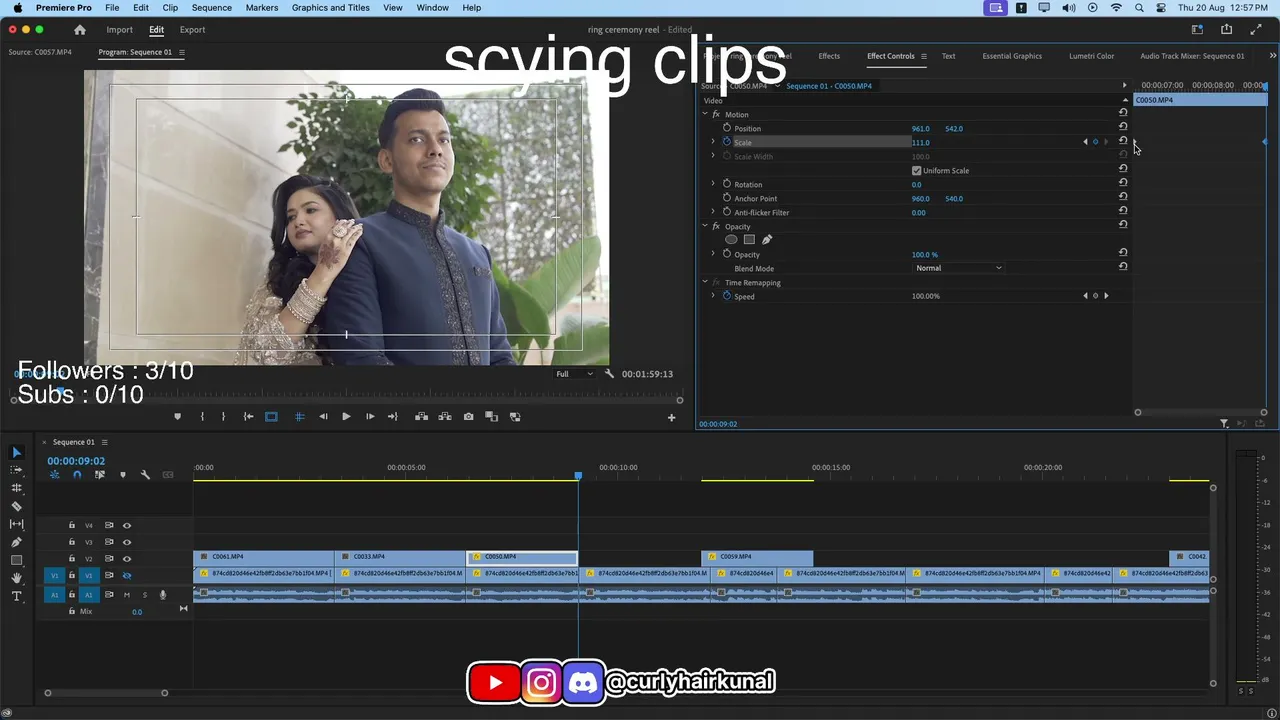This screenshot has width=1280, height=720.
Task: Create ellipse mask under Opacity
Action: [x=731, y=240]
